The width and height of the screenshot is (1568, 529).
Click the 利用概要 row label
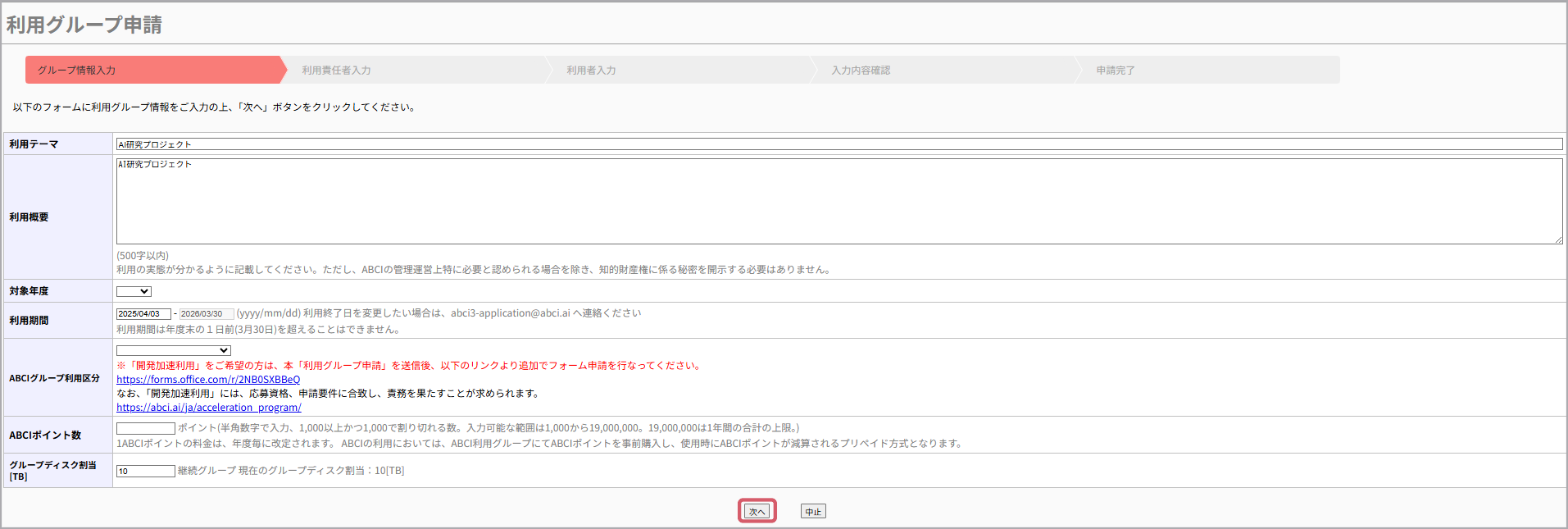[29, 217]
